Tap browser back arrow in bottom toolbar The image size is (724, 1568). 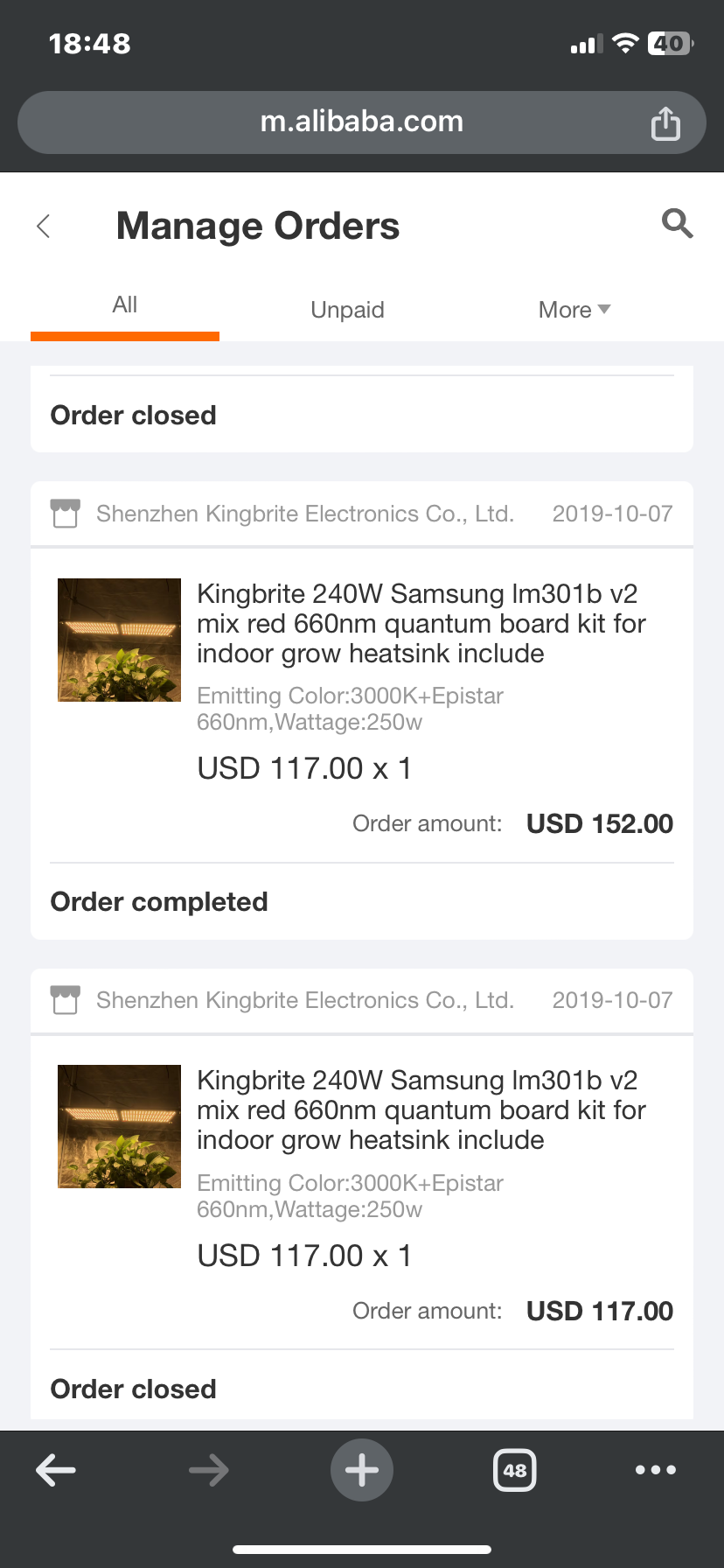click(56, 1470)
